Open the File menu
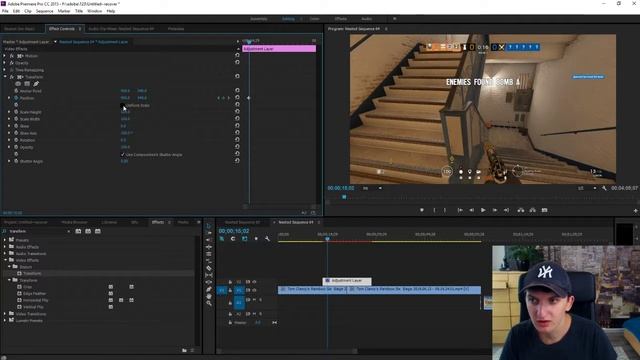This screenshot has height=360, width=640. coord(5,11)
